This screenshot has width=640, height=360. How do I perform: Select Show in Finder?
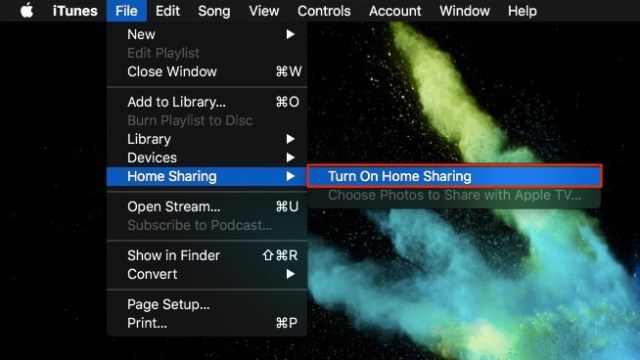pos(207,256)
